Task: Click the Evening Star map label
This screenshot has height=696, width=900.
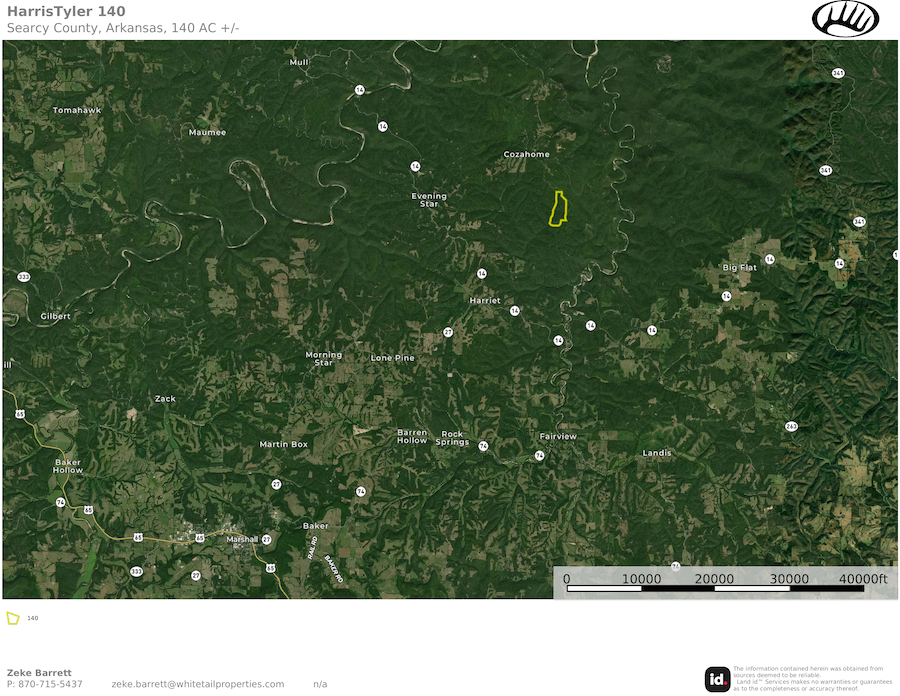Action: pos(429,200)
